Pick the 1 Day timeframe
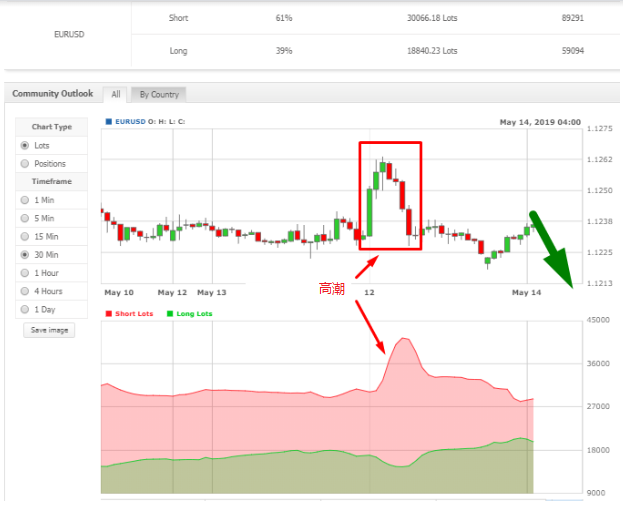 click(25, 309)
